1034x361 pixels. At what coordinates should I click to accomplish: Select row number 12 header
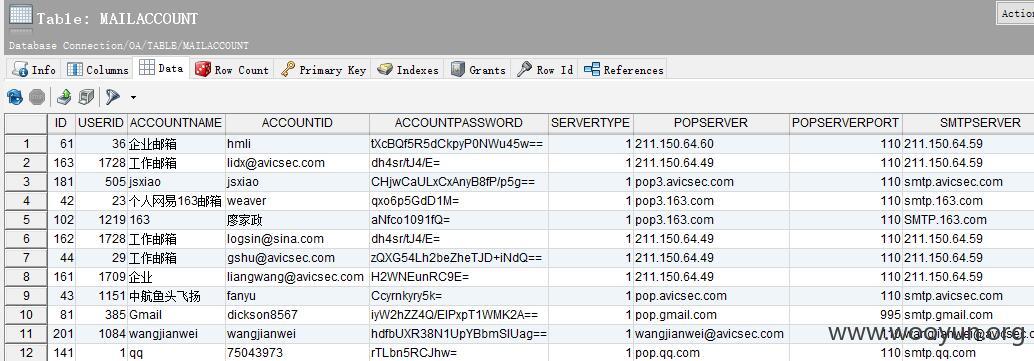pyautogui.click(x=26, y=353)
